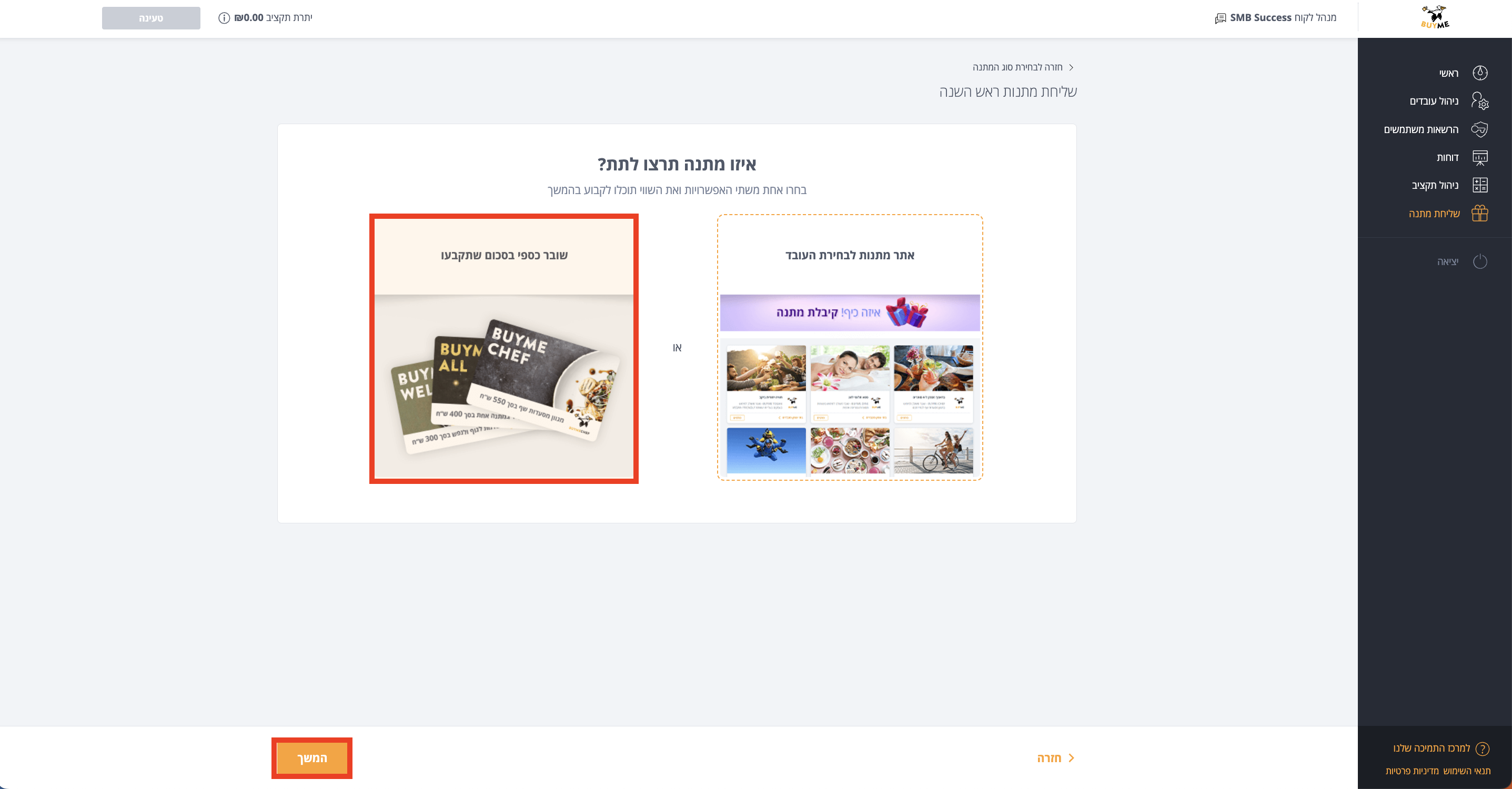Open למרכז התמיכה שלנו link
The image size is (1512, 789).
pos(1432,748)
